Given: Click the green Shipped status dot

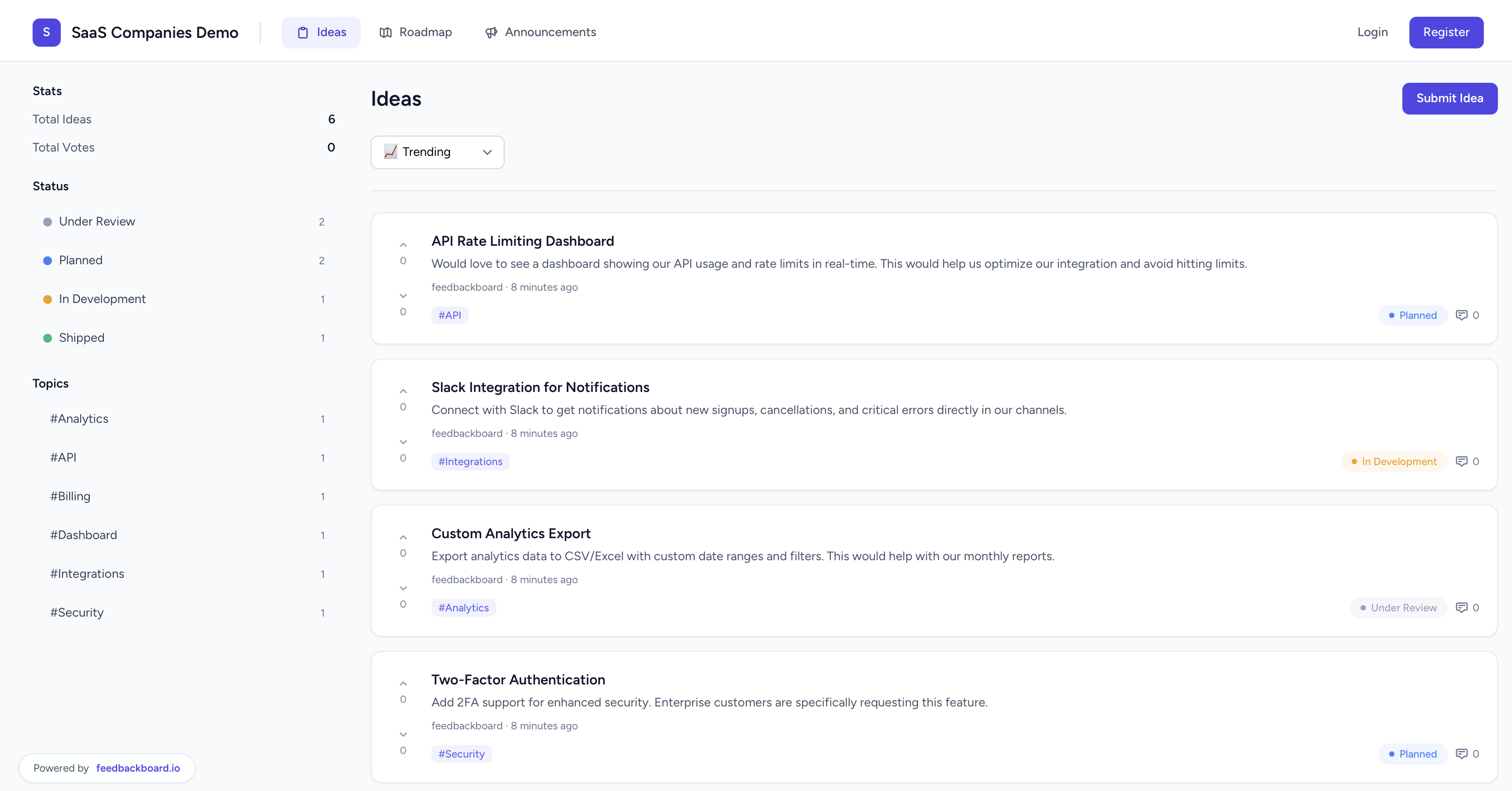Looking at the screenshot, I should [48, 338].
